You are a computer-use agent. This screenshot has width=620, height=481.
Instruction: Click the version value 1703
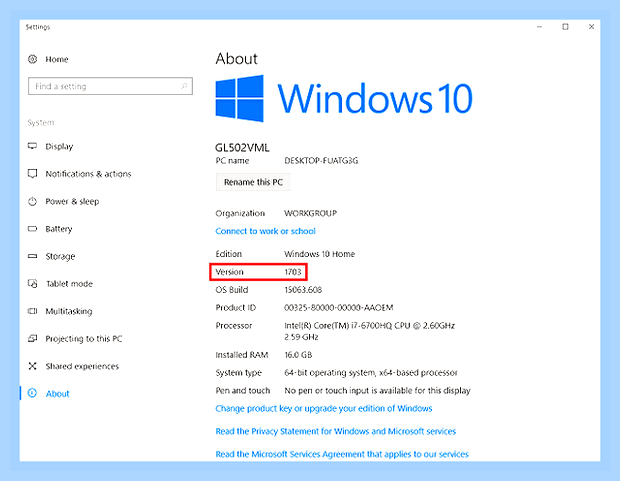click(293, 272)
